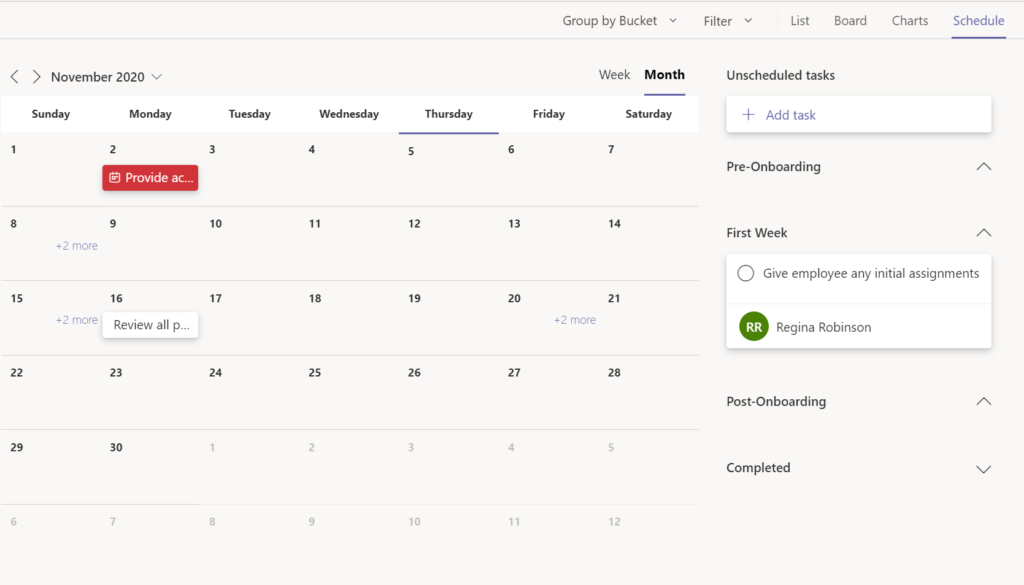
Task: Switch to Board view tab
Action: (850, 21)
